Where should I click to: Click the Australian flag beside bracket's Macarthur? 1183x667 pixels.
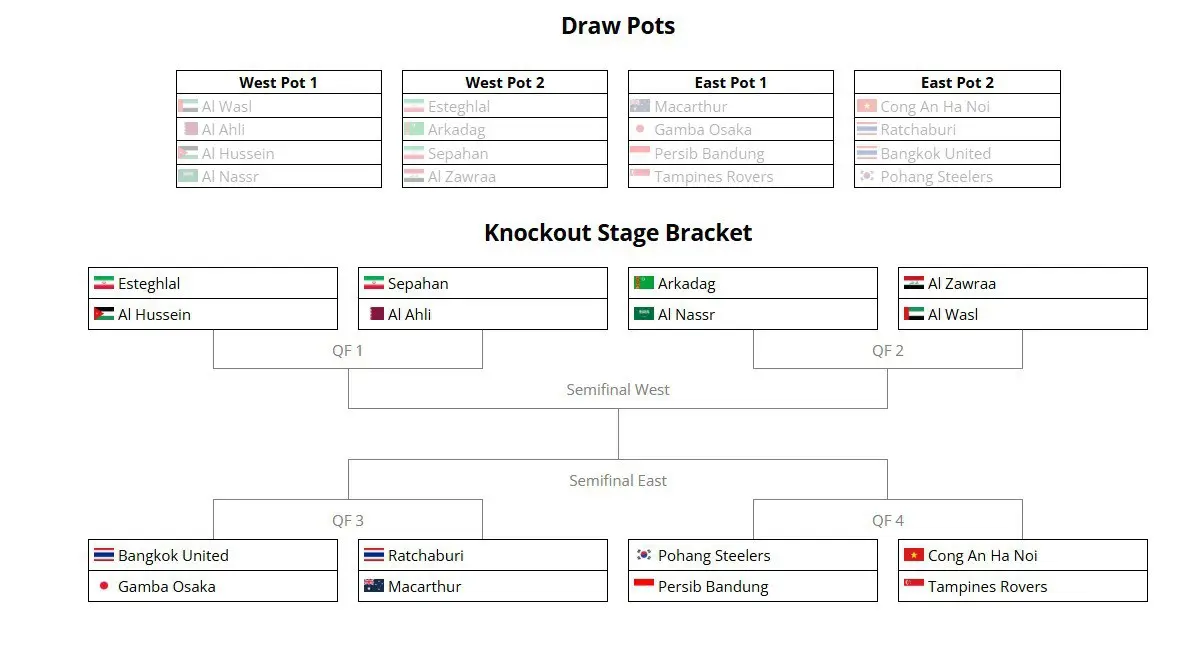[x=374, y=586]
